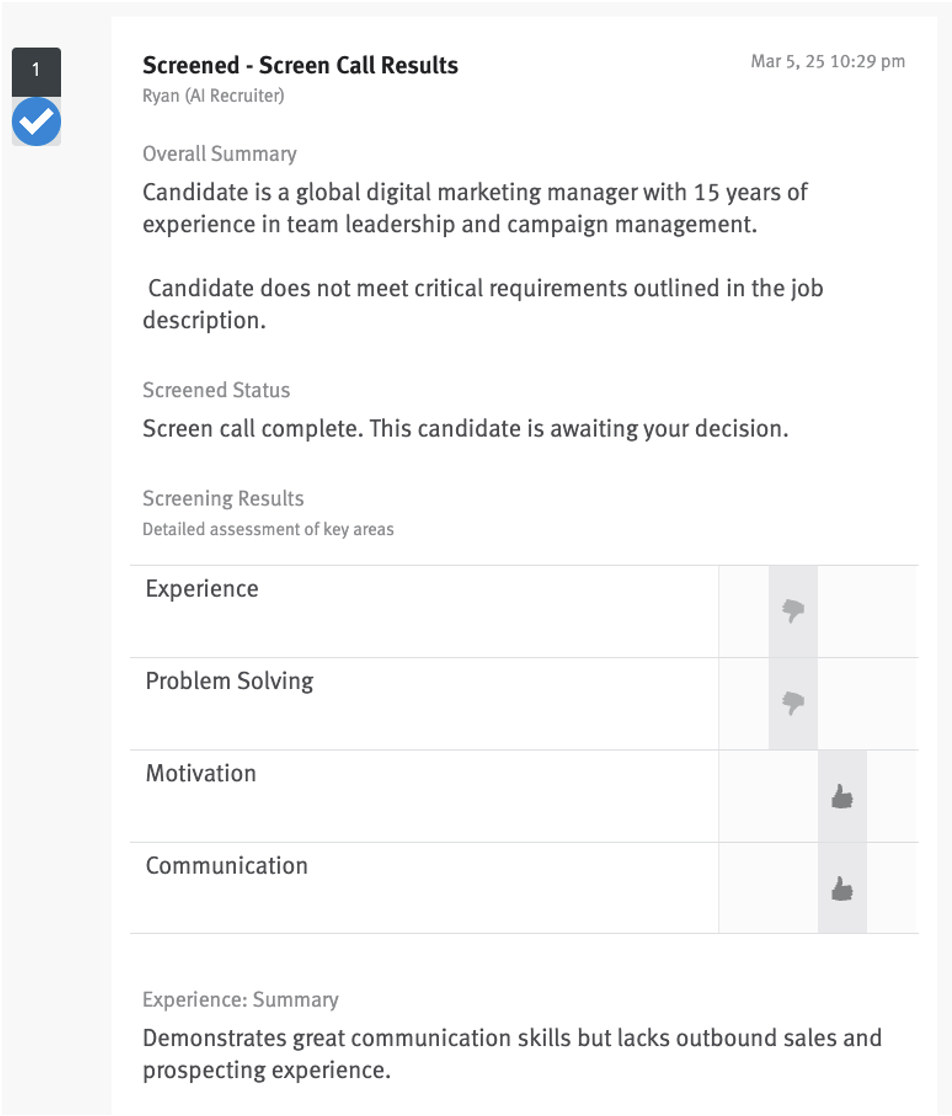
Task: Click the Mar 5, 25 10:29 pm timestamp
Action: pos(828,61)
